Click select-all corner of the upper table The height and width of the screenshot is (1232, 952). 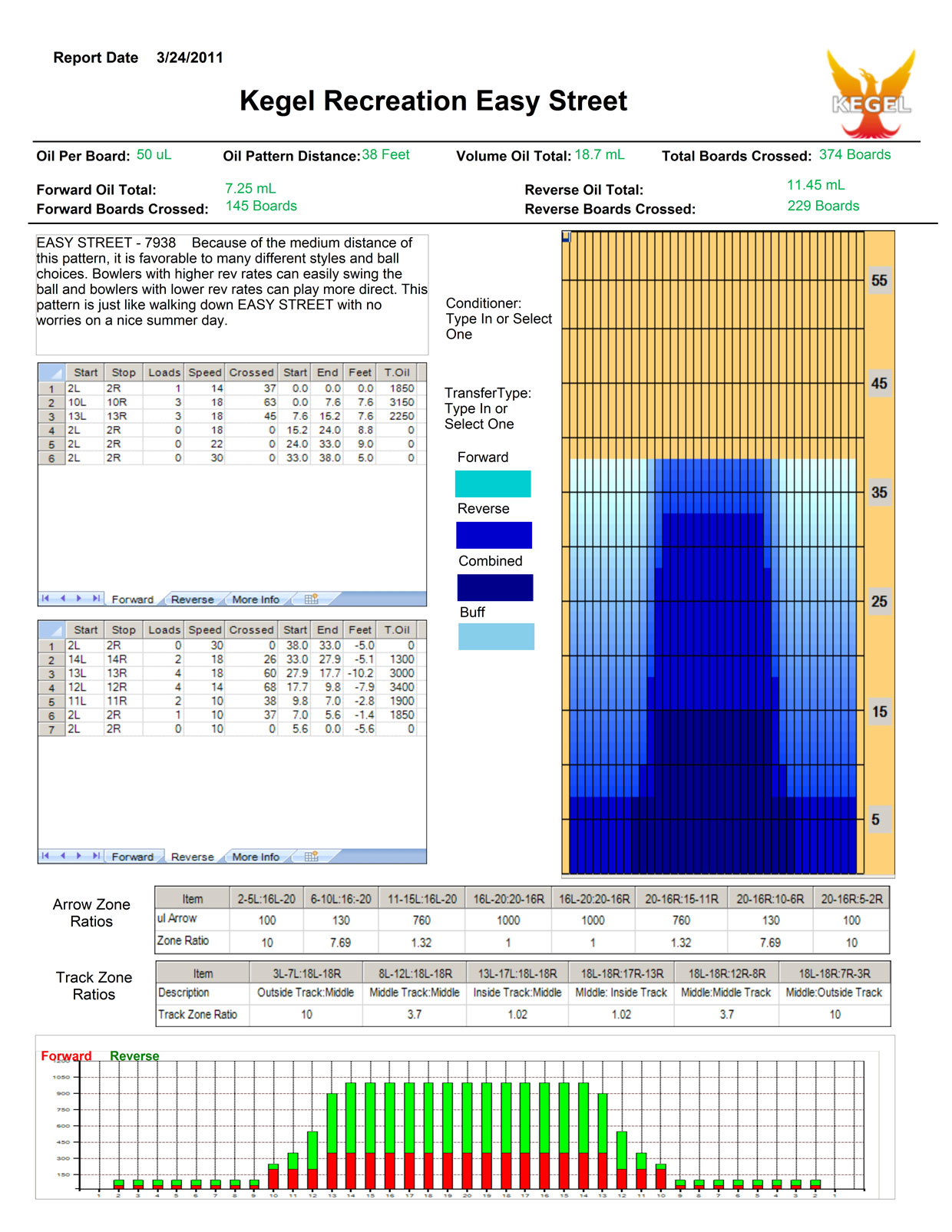(51, 373)
